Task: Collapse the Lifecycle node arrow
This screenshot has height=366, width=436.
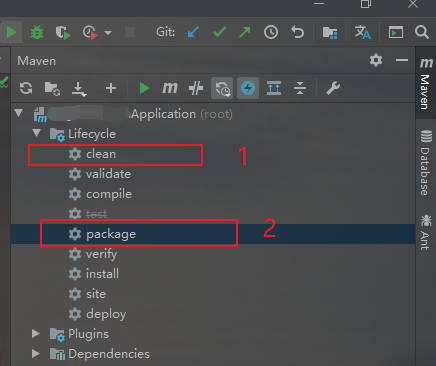Action: [36, 133]
